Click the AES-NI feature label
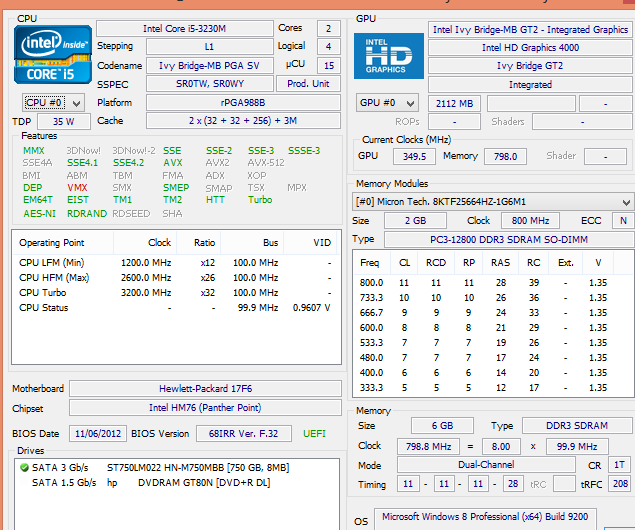 tap(39, 213)
